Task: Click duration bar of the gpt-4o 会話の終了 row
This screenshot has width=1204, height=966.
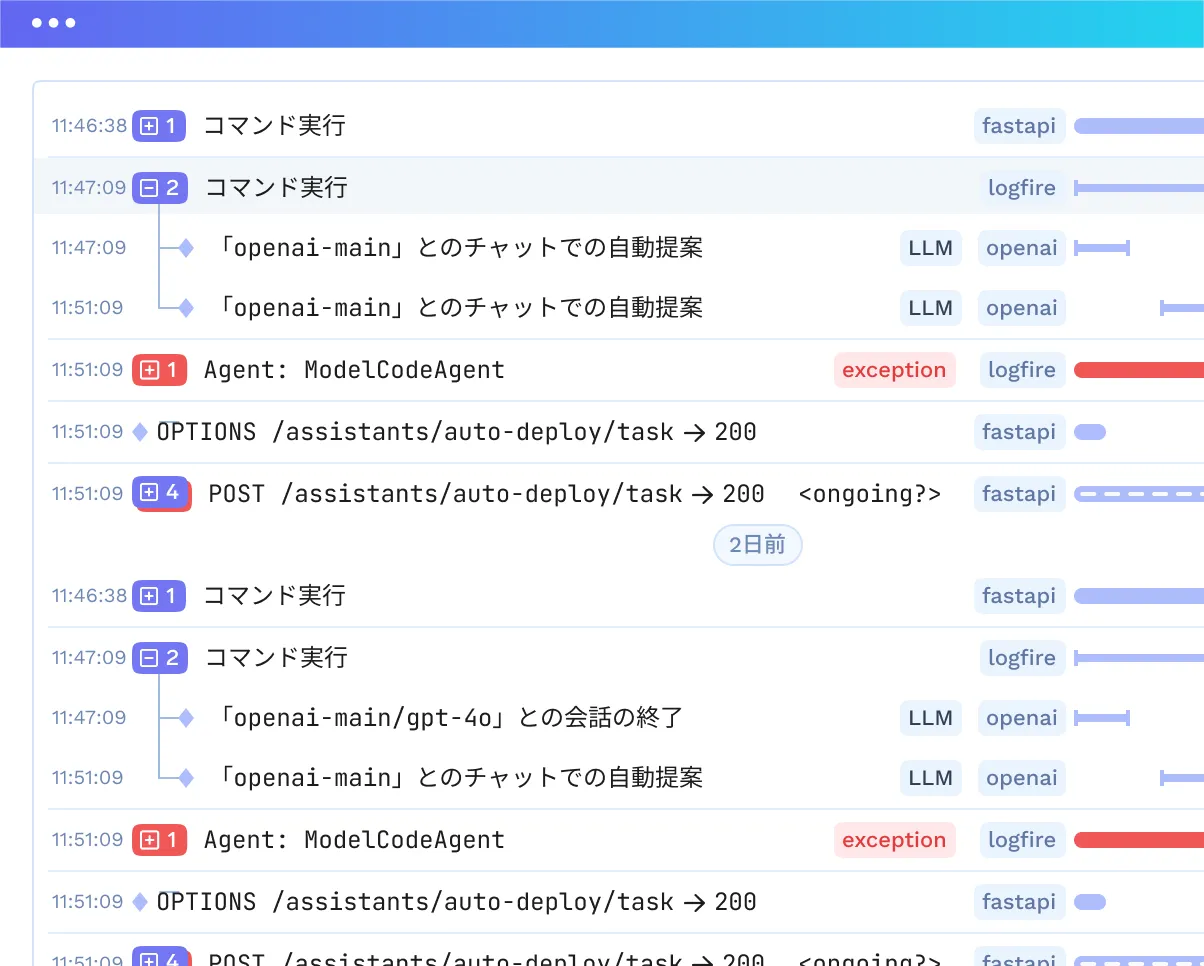Action: point(1102,718)
